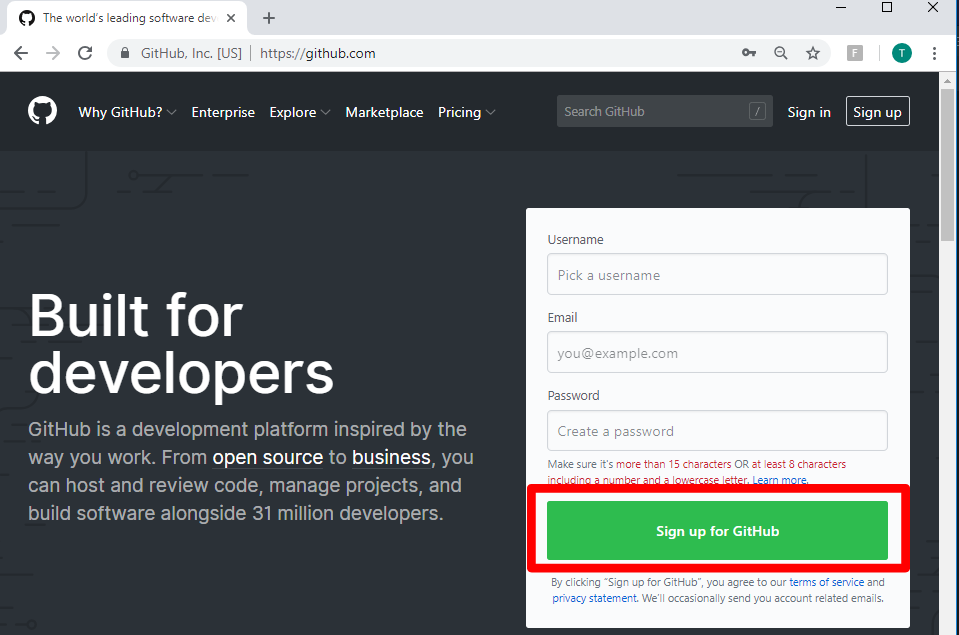This screenshot has width=959, height=635.
Task: Click the zoom magnifier icon in address bar
Action: pos(780,53)
